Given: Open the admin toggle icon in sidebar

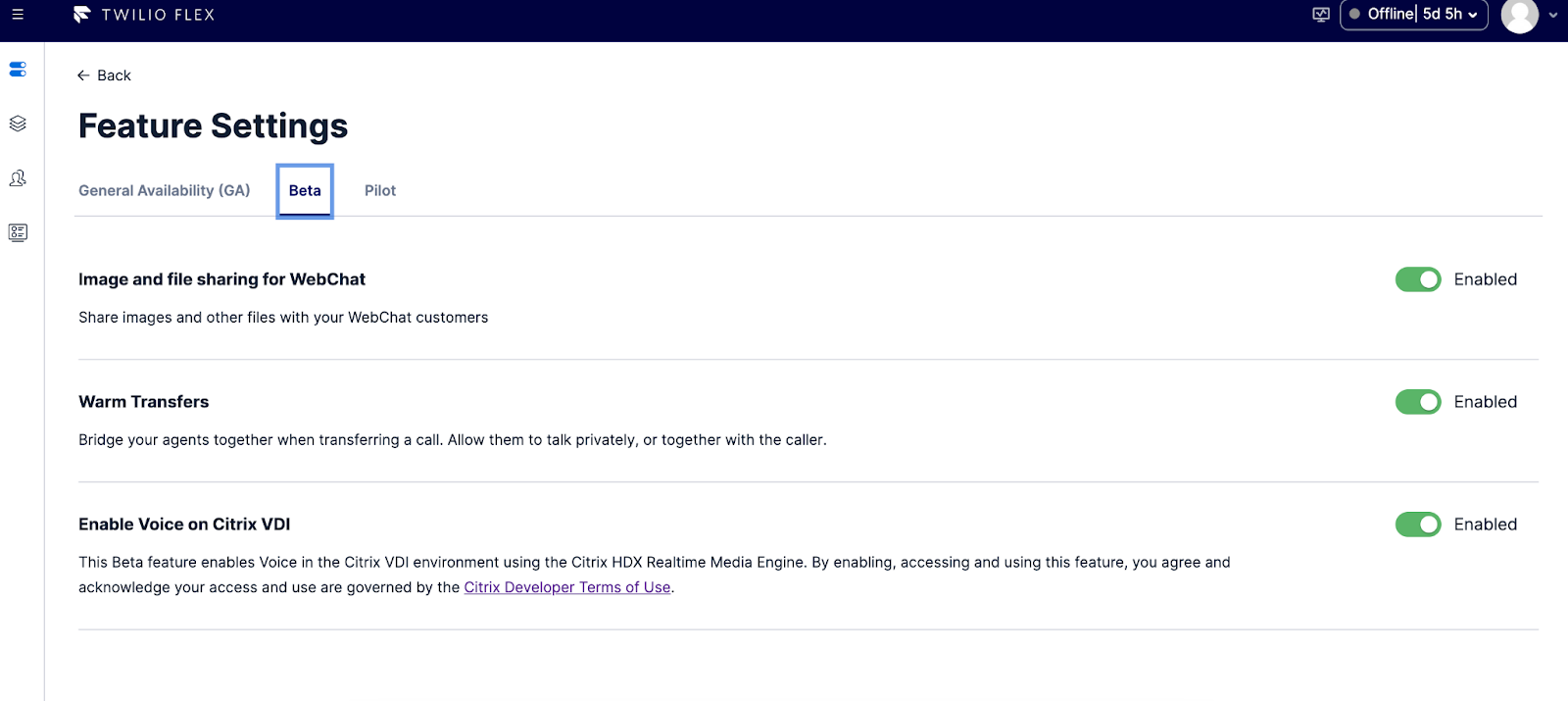Looking at the screenshot, I should (x=18, y=70).
